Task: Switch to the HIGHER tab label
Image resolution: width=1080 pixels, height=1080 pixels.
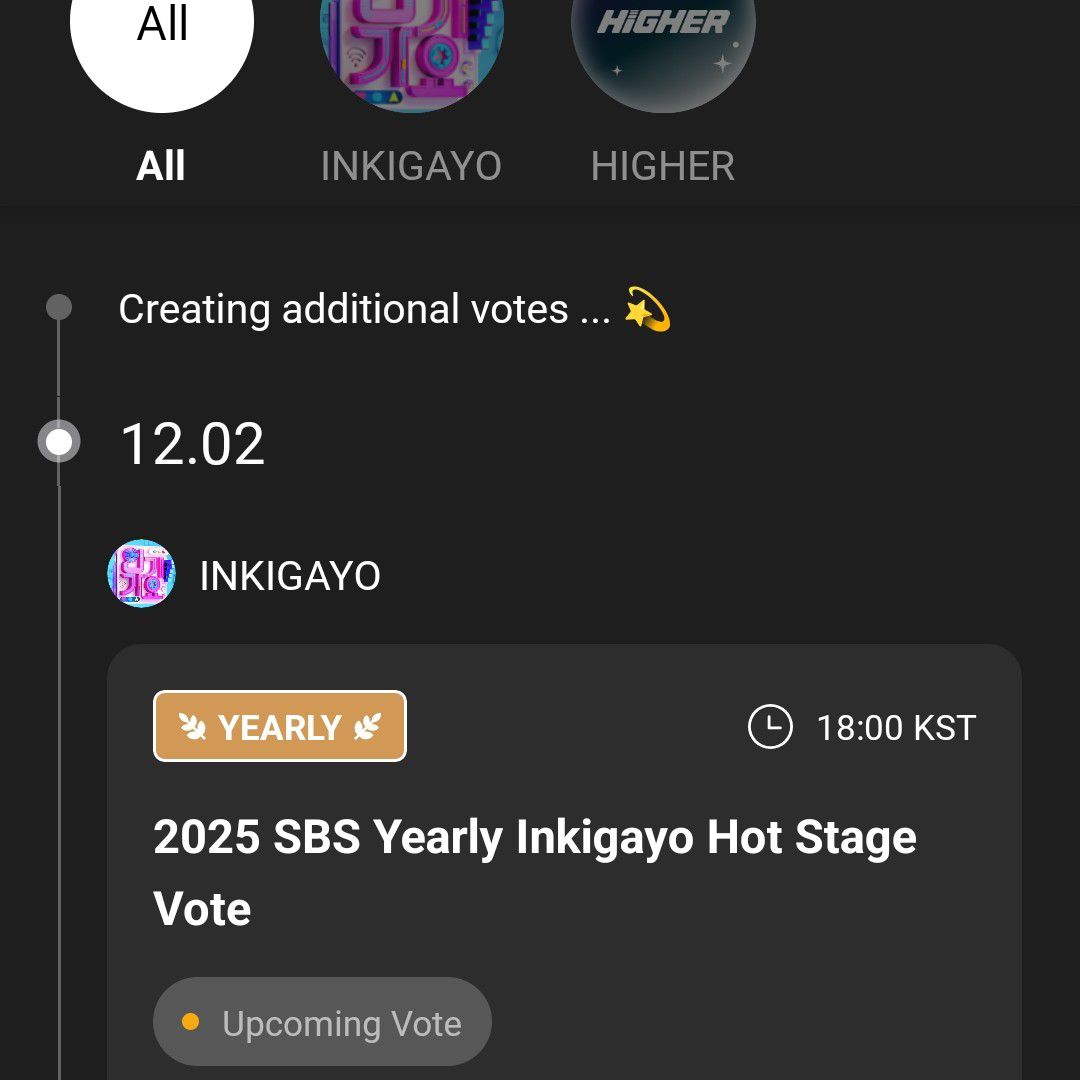Action: tap(663, 166)
